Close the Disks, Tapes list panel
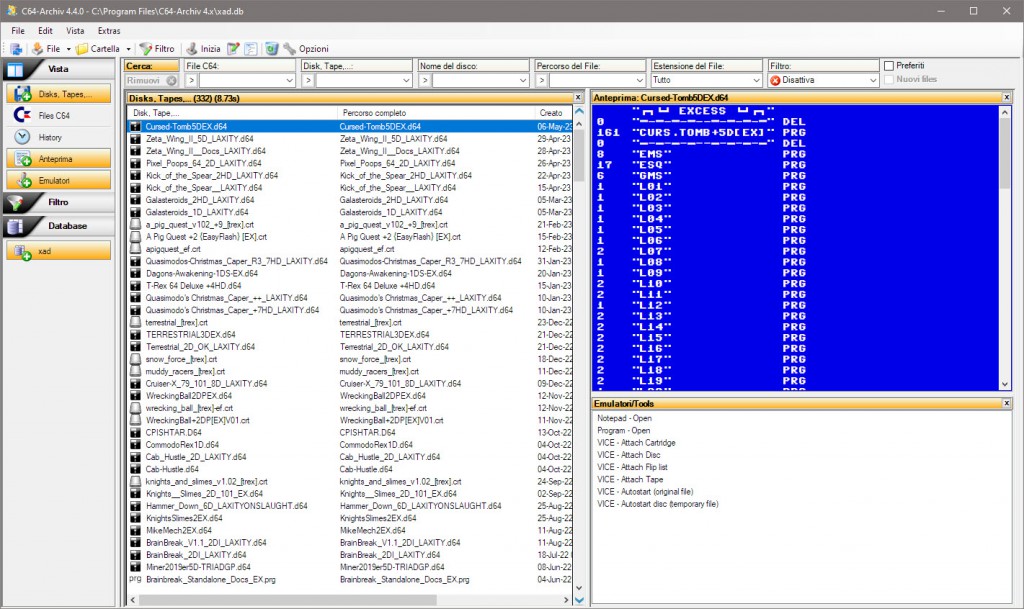This screenshot has height=609, width=1024. (x=578, y=97)
